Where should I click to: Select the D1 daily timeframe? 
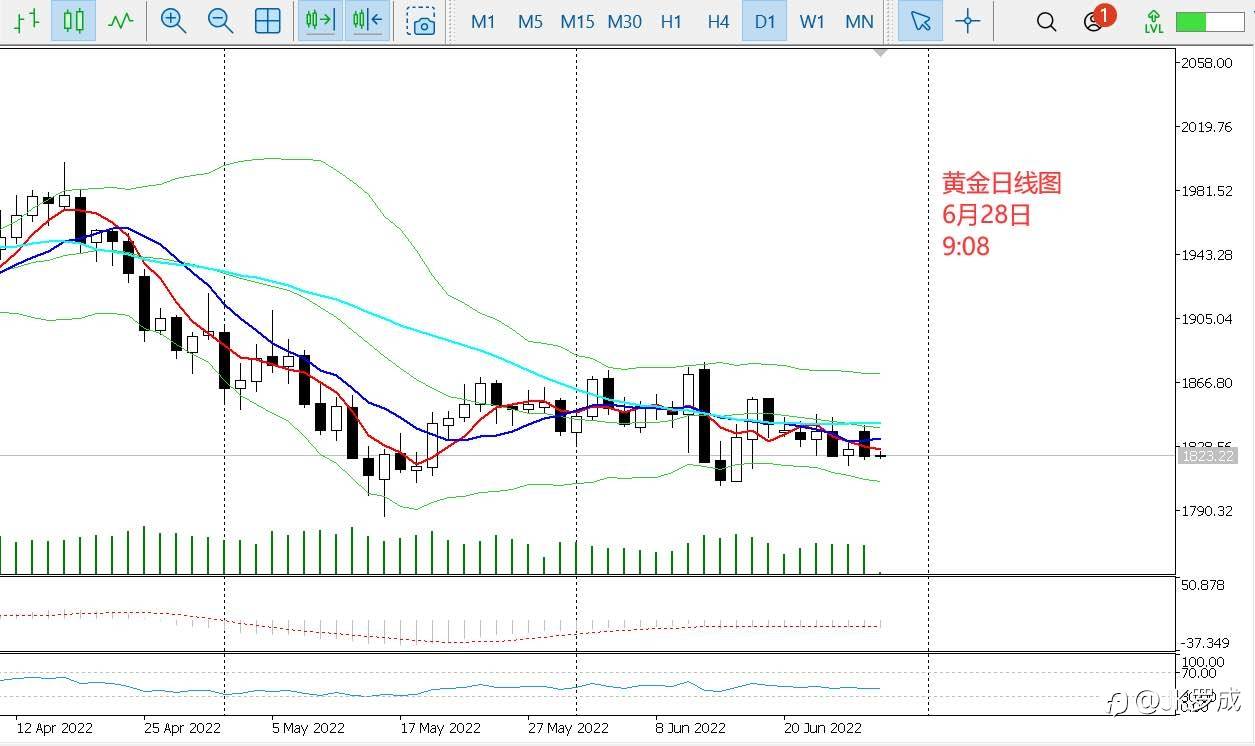coord(765,21)
